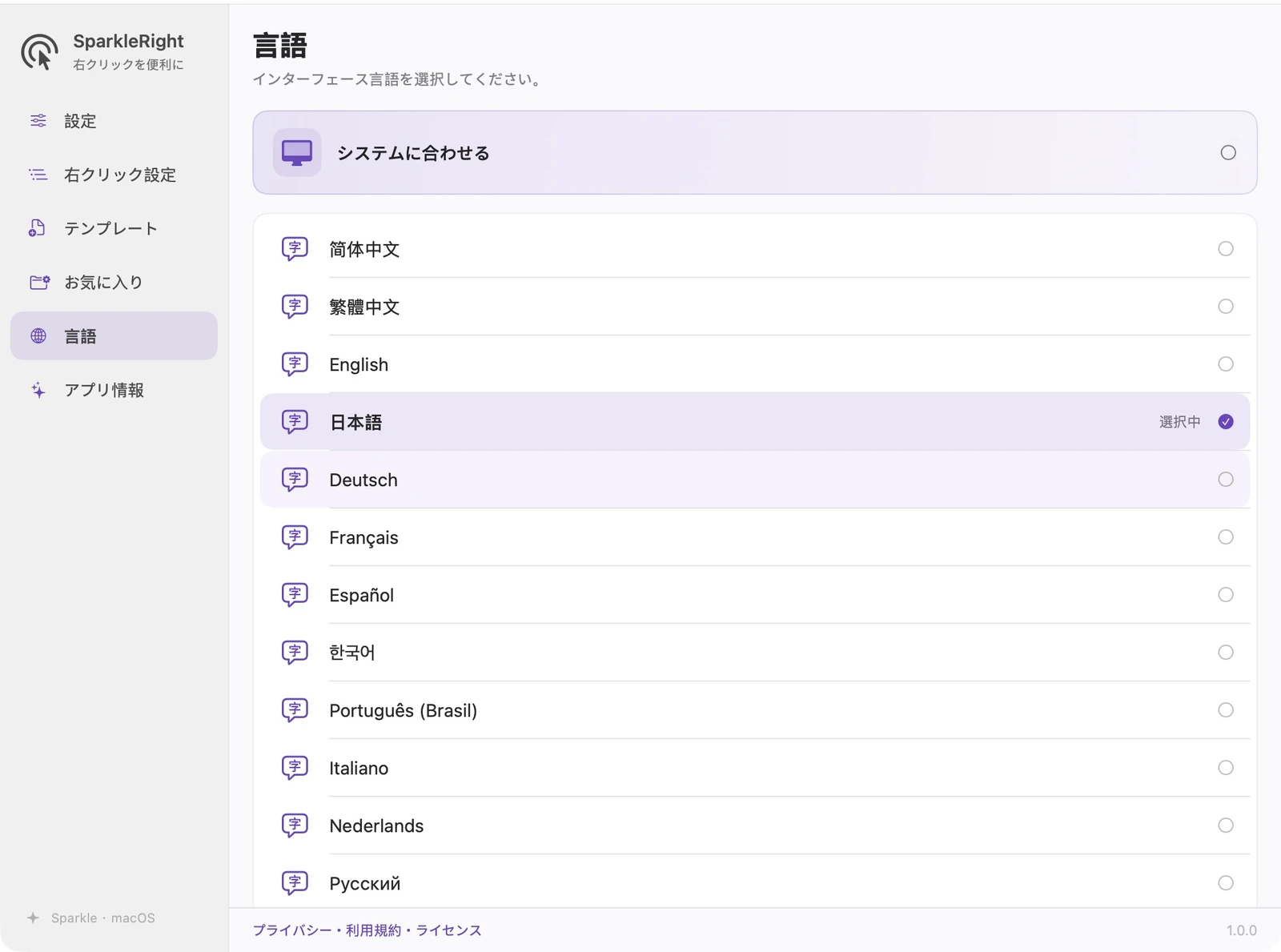Click the Sparkle · macOS footer label
This screenshot has width=1281, height=952.
pos(102,918)
